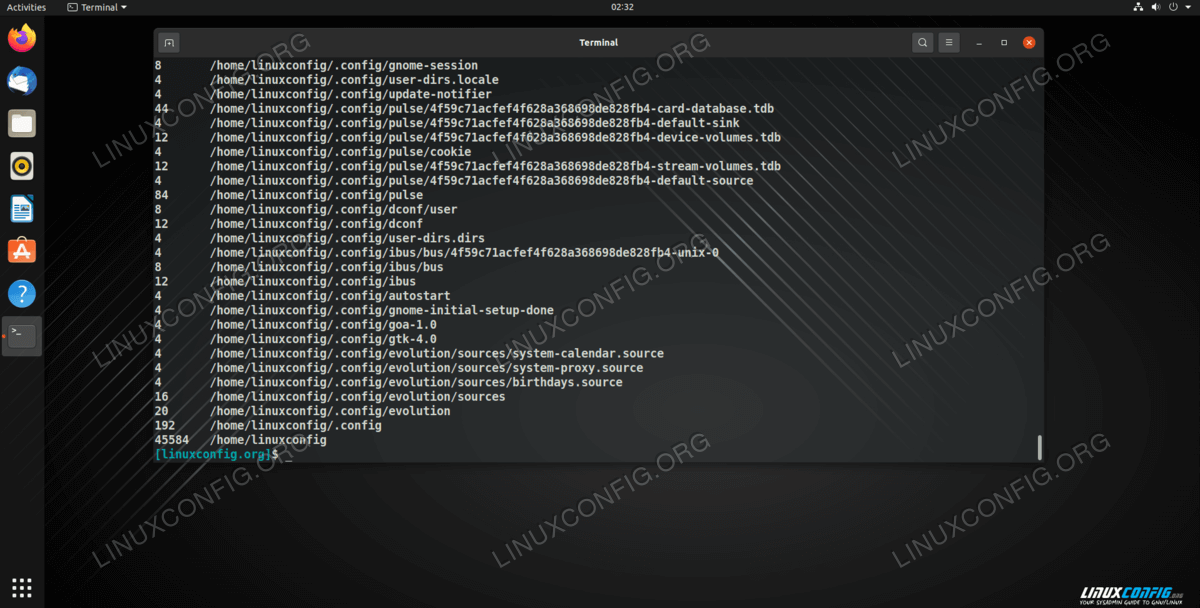Open the Help icon in dock

22,294
